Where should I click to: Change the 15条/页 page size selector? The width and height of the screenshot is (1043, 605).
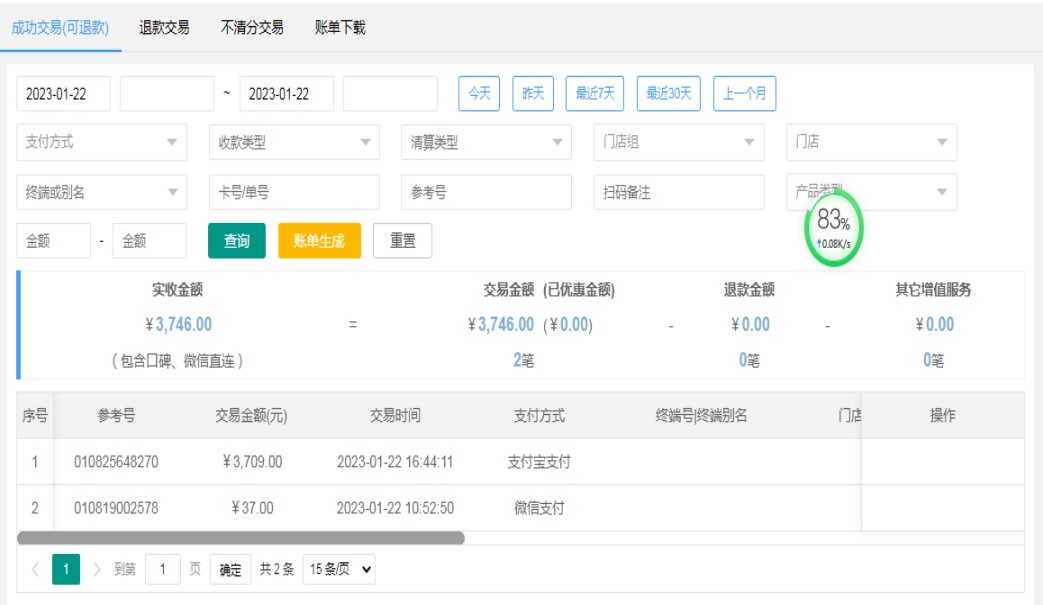click(340, 570)
